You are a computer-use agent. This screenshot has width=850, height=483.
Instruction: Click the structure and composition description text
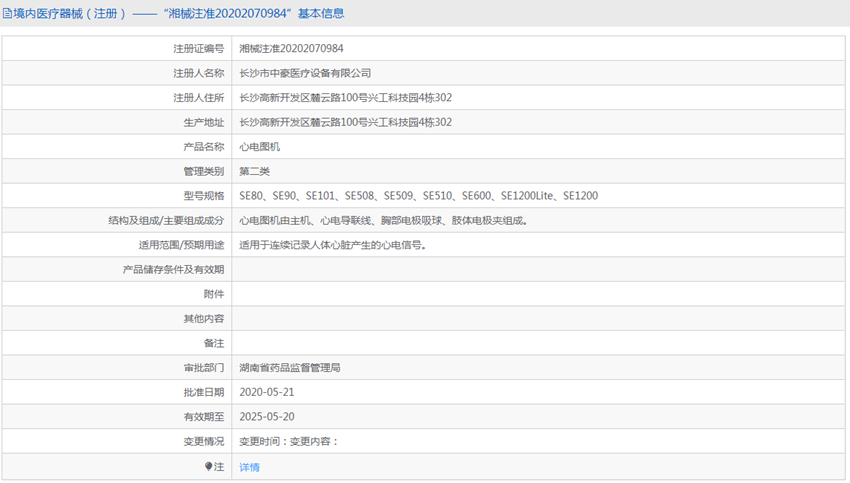point(383,221)
